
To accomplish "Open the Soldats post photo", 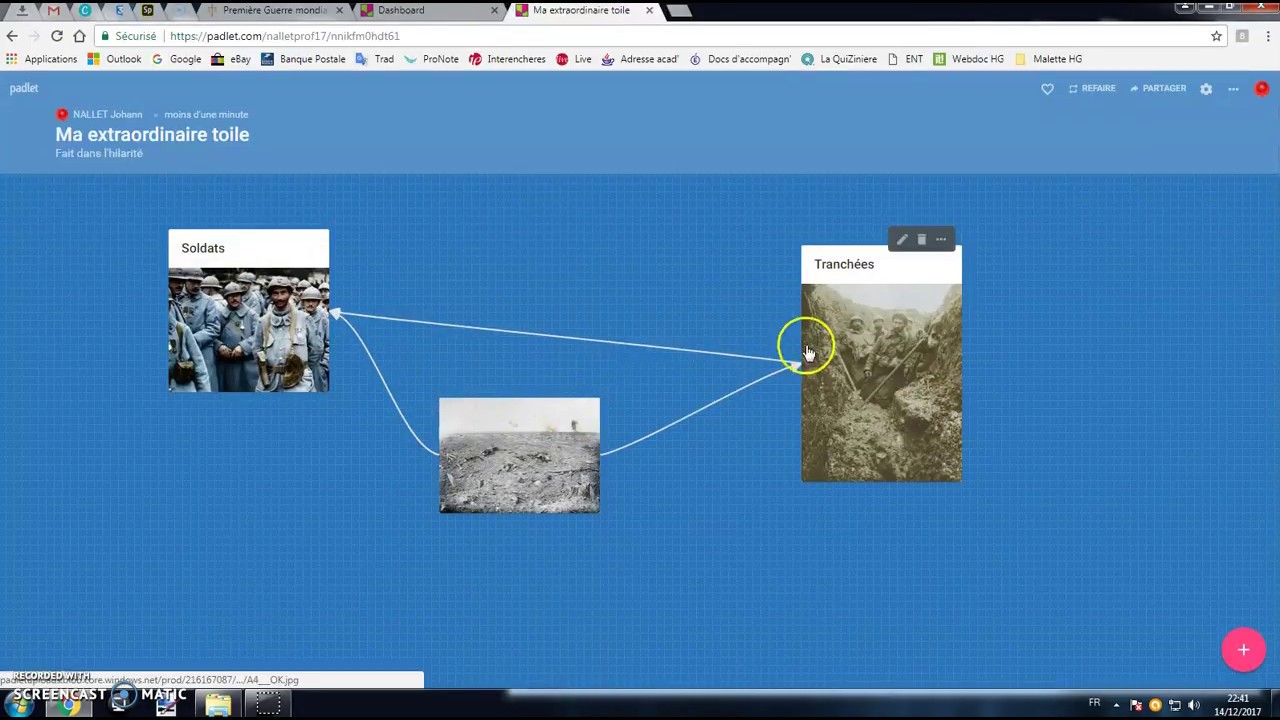I will [x=249, y=329].
